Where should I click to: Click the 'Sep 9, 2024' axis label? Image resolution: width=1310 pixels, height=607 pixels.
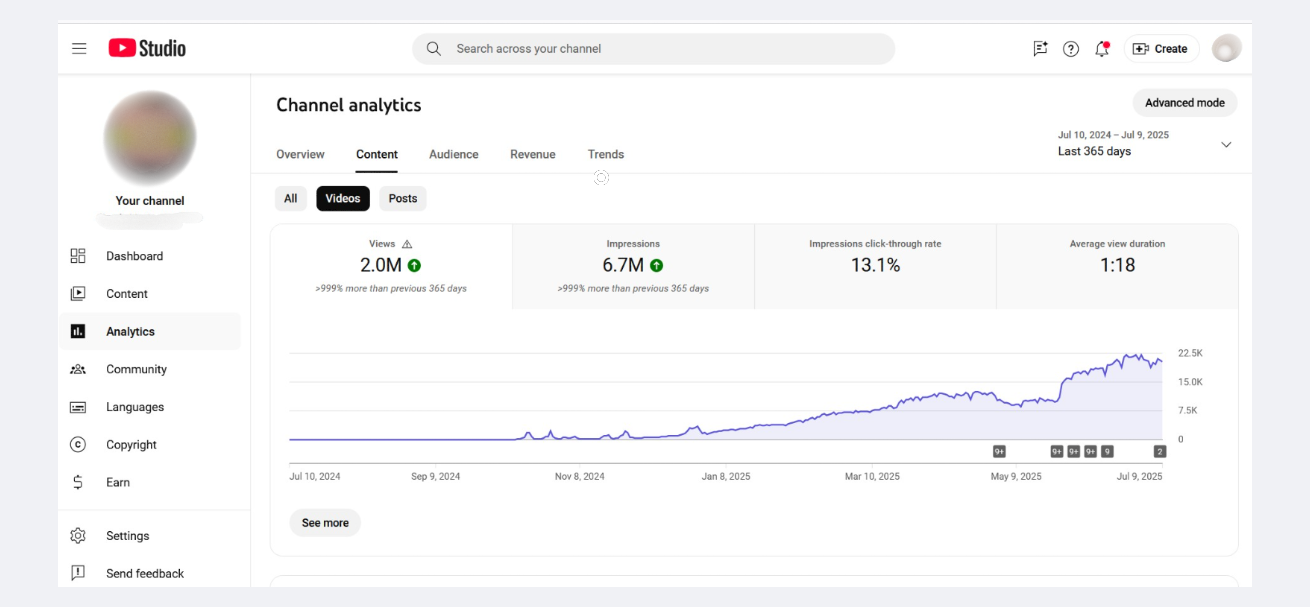(436, 477)
